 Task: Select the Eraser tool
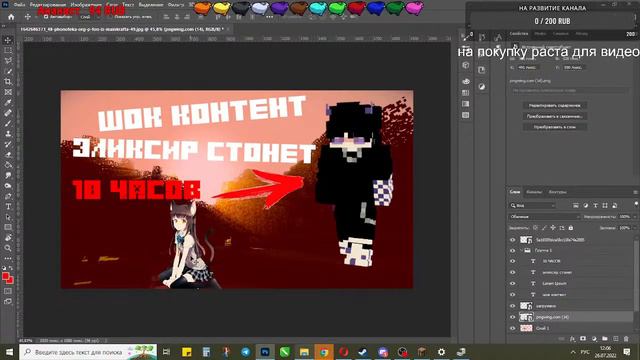[x=8, y=155]
